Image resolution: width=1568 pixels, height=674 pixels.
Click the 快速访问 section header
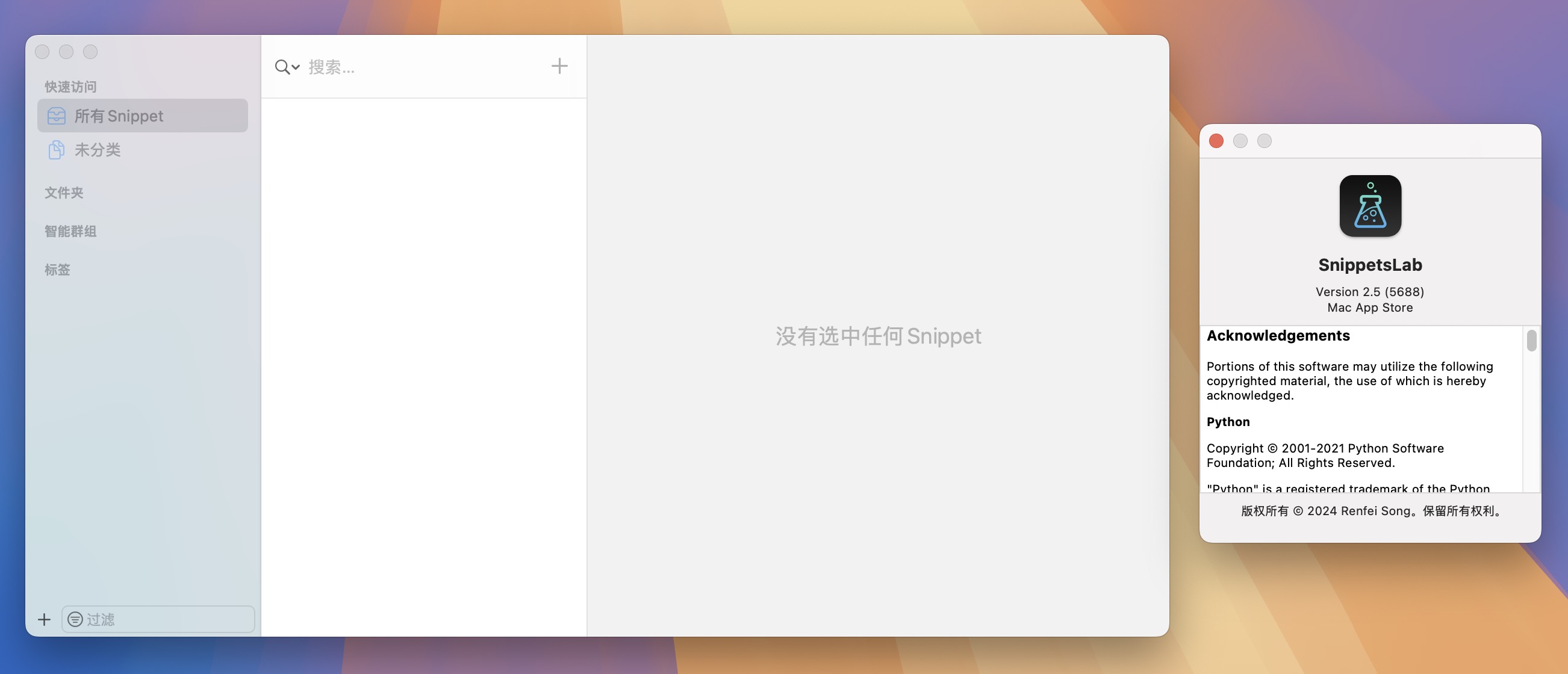70,87
